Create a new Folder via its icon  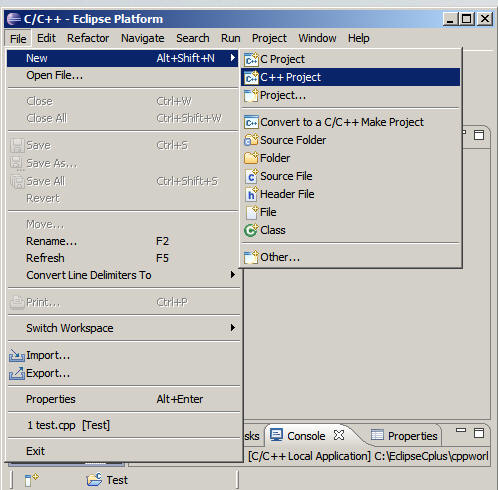[x=251, y=158]
